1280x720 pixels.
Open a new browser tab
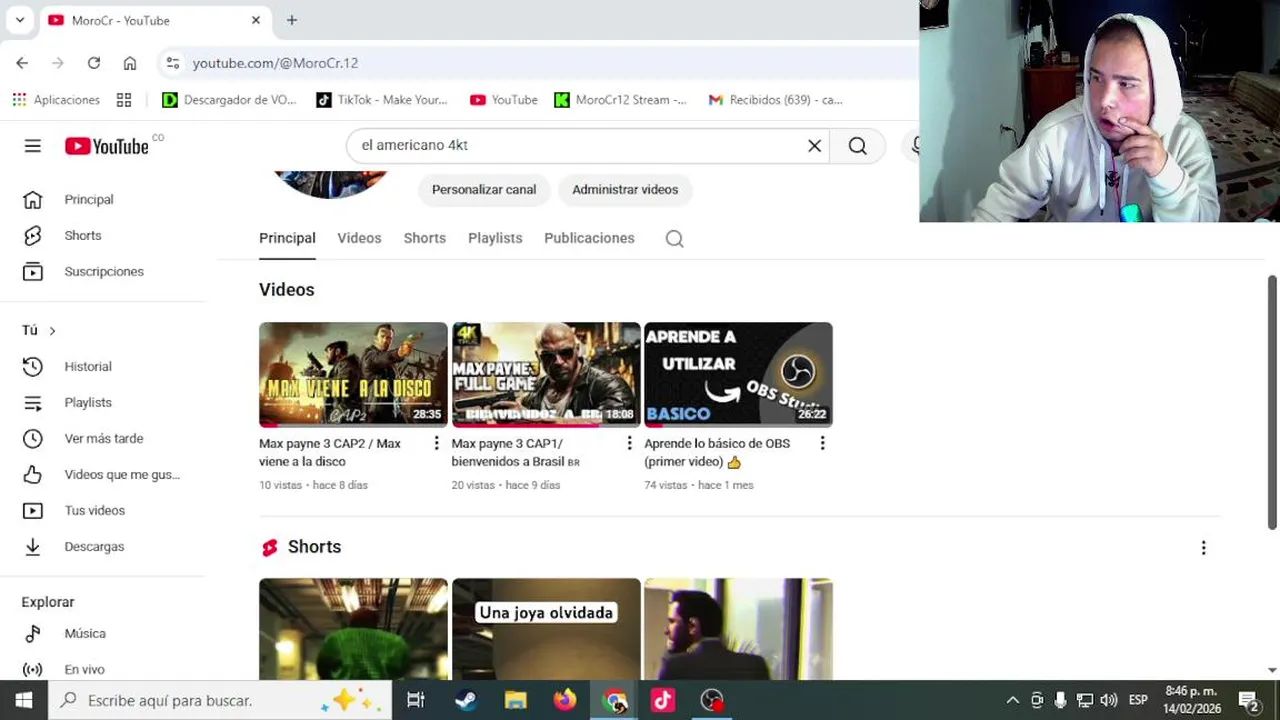292,20
